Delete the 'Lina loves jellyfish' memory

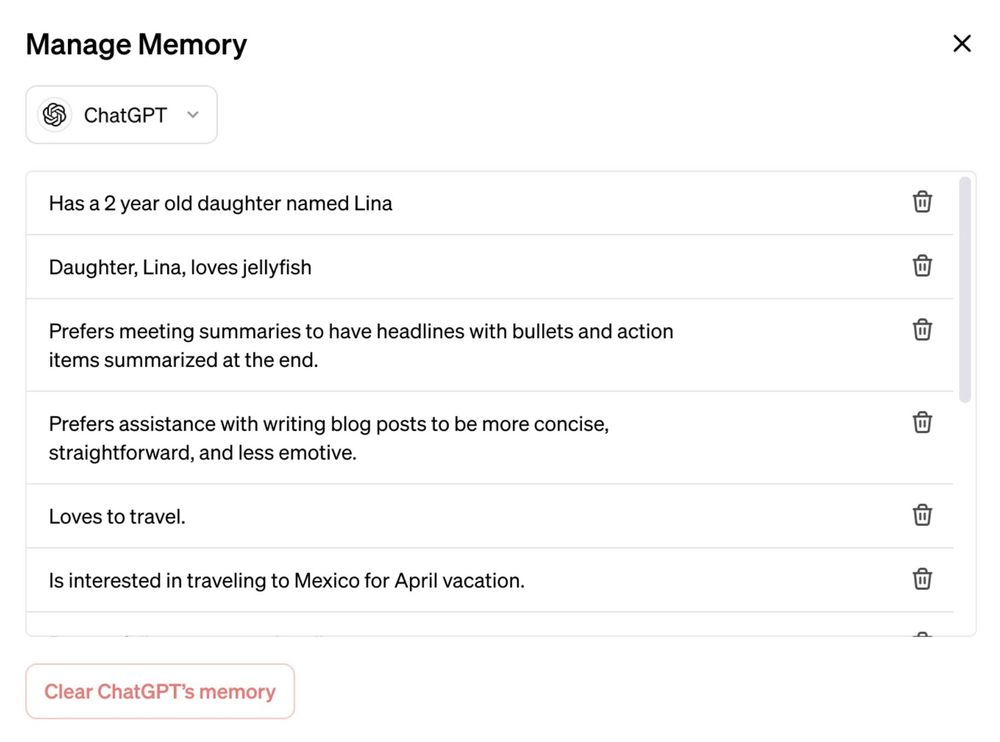pyautogui.click(x=922, y=266)
